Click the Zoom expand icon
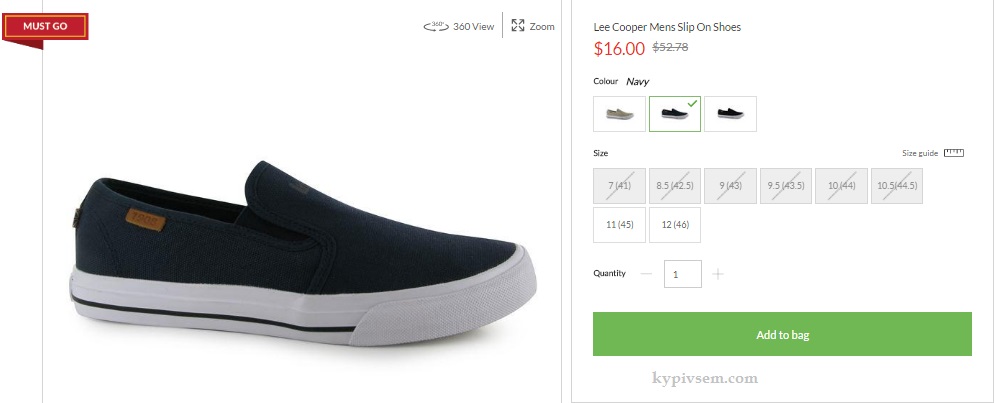 point(518,26)
